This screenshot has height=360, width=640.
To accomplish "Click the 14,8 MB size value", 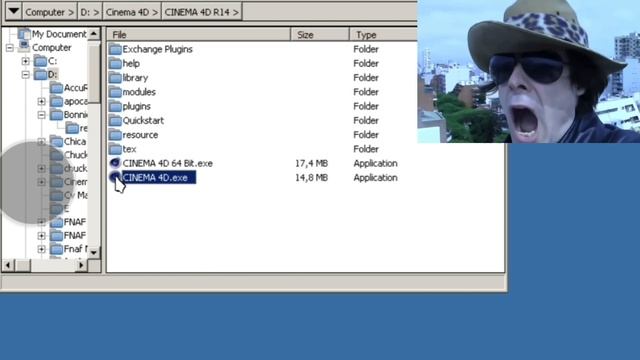I will coord(311,178).
